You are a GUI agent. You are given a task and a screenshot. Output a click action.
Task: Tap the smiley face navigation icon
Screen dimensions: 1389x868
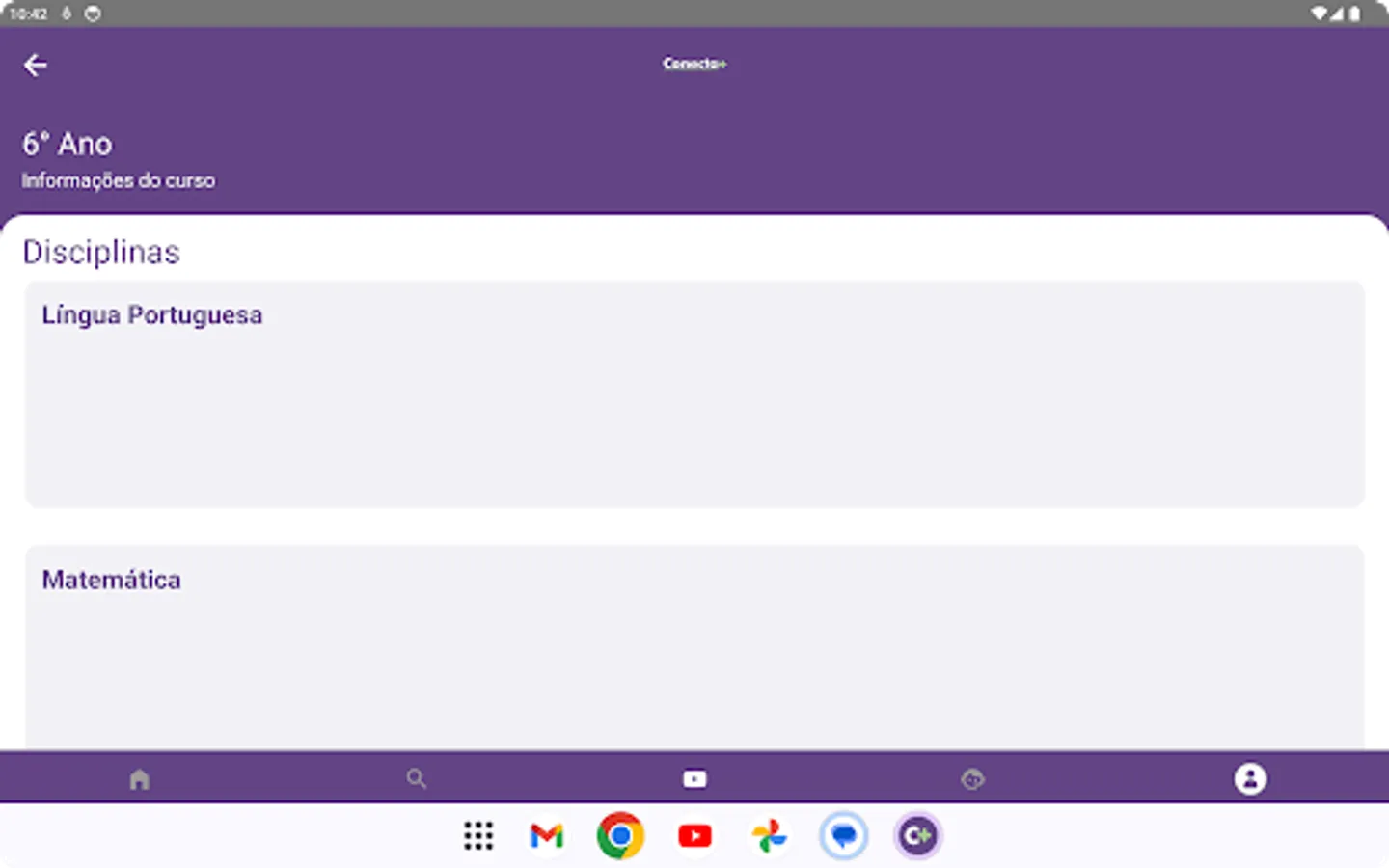coord(972,777)
